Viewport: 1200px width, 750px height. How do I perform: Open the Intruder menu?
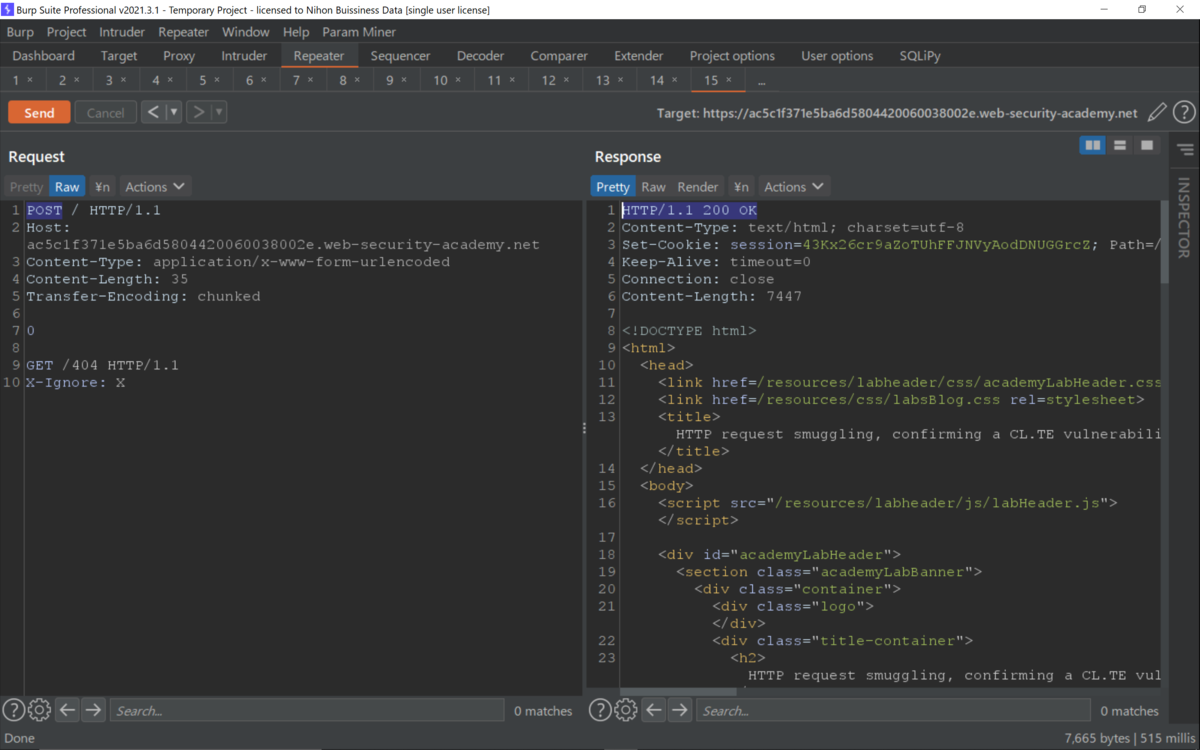pyautogui.click(x=122, y=32)
